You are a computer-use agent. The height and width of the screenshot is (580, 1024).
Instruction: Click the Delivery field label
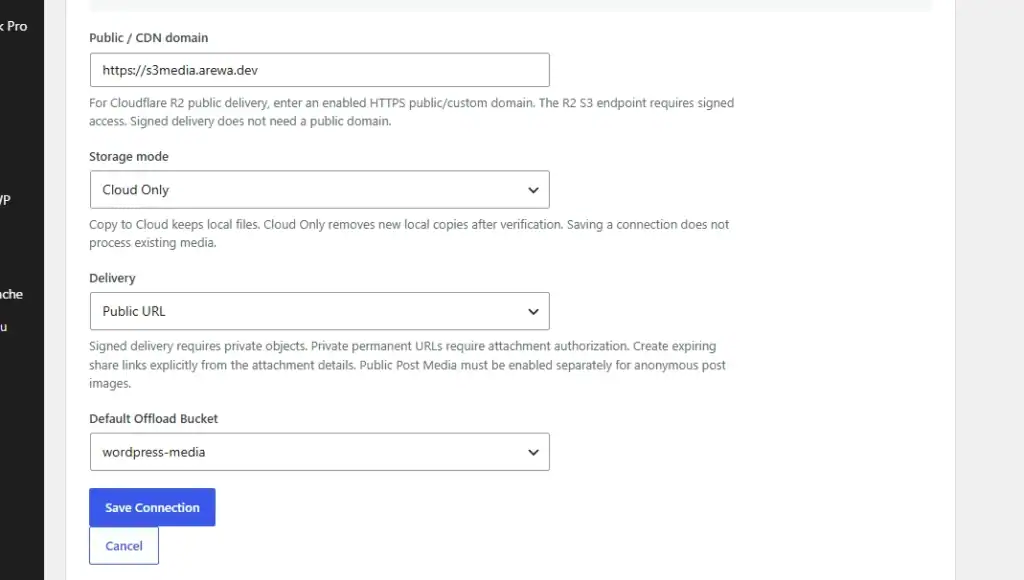coord(112,278)
